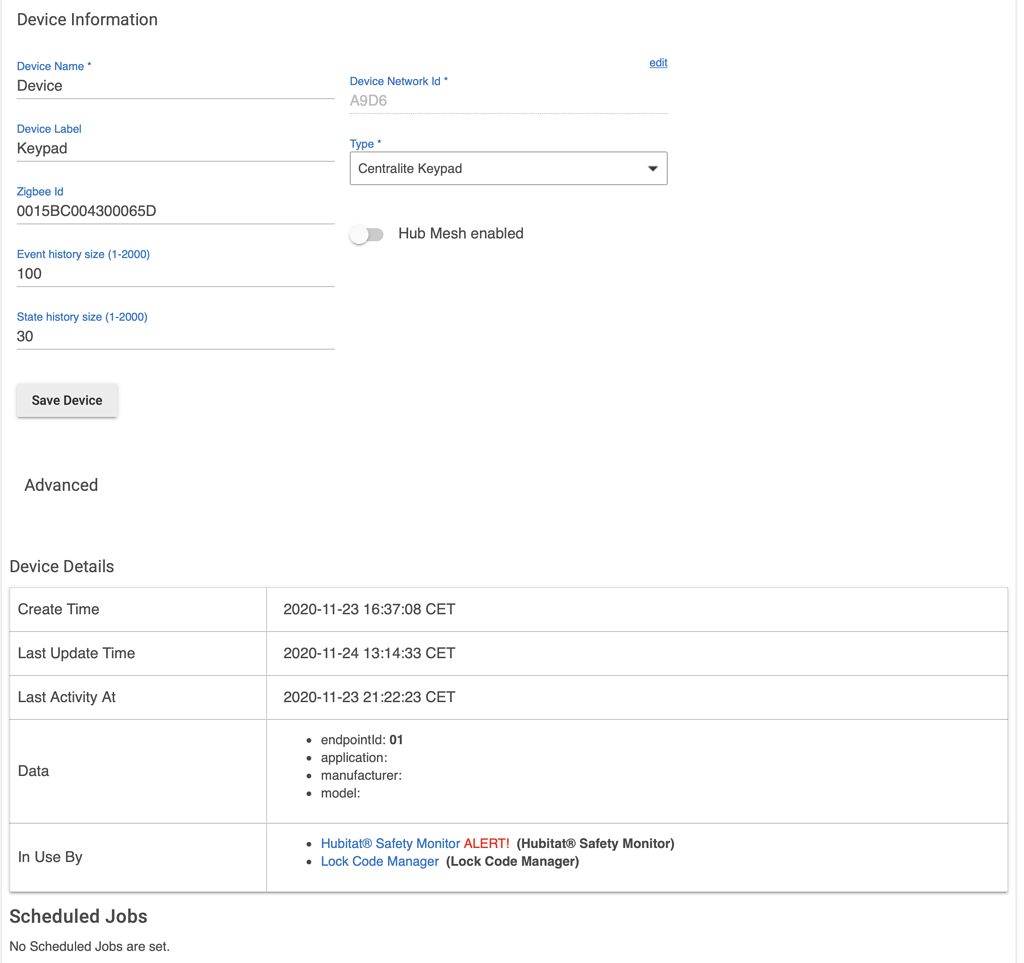Open the Lock Code Manager link
1024x963 pixels.
pyautogui.click(x=379, y=861)
